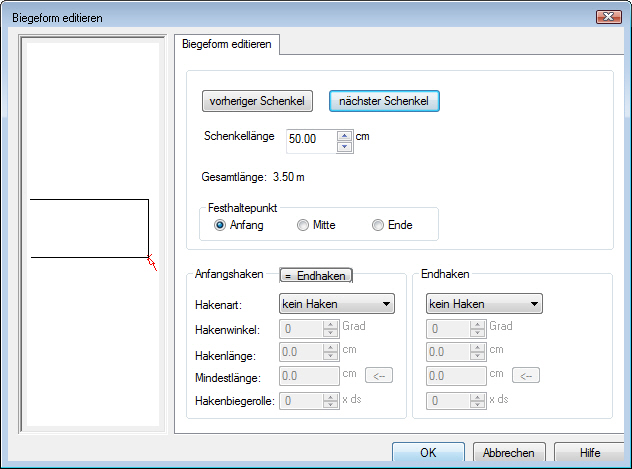
Task: Advance to nächster Schenkel
Action: coord(384,101)
